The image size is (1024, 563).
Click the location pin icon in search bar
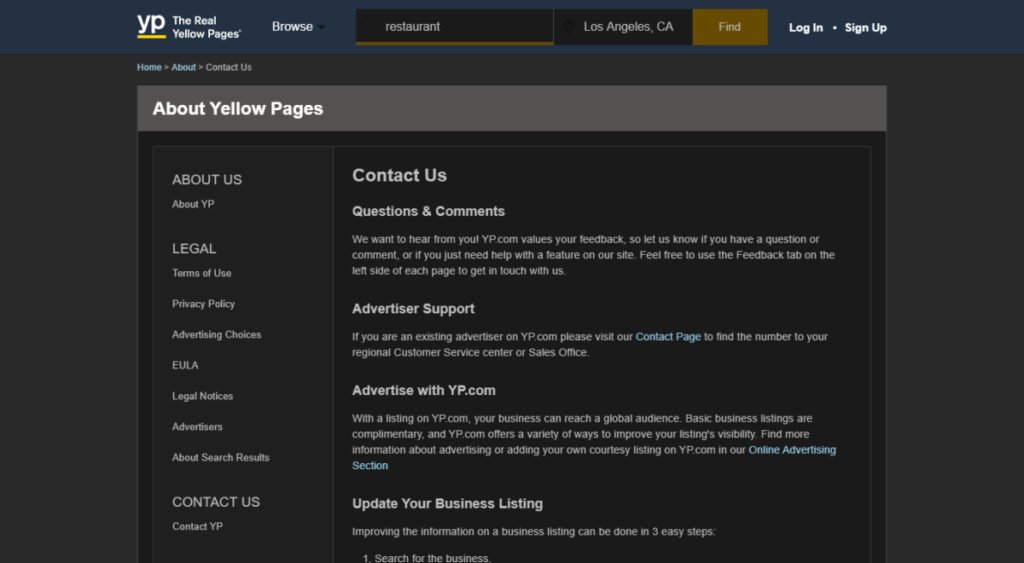click(x=568, y=26)
